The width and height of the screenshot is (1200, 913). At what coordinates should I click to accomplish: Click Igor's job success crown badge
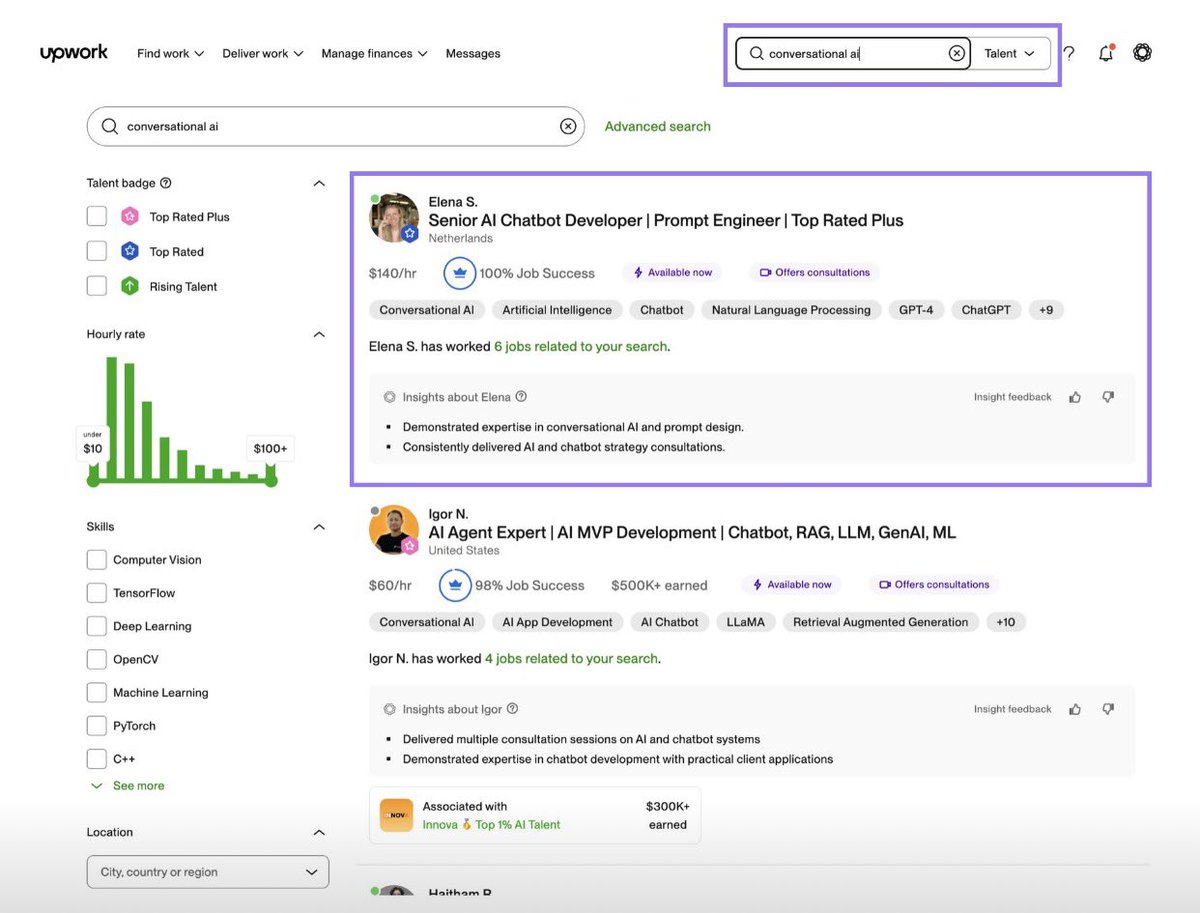455,585
